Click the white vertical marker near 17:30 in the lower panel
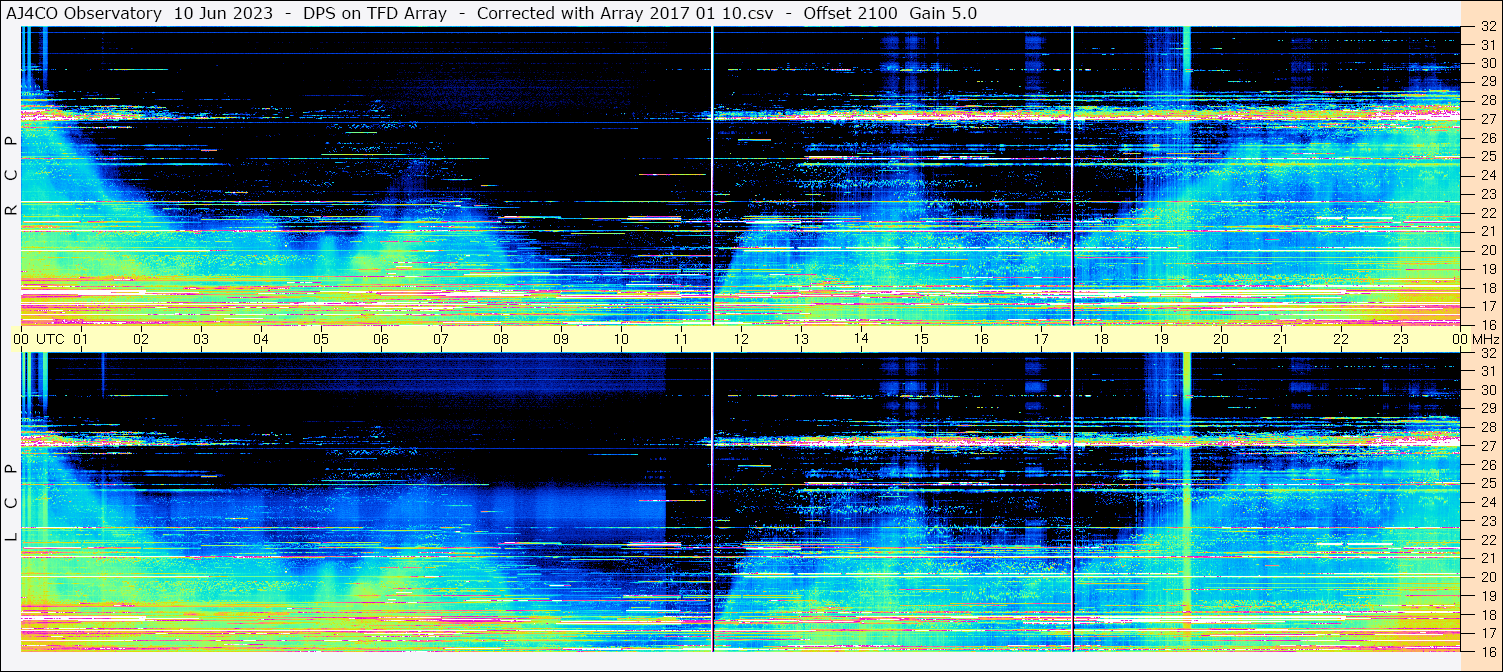 point(1072,500)
